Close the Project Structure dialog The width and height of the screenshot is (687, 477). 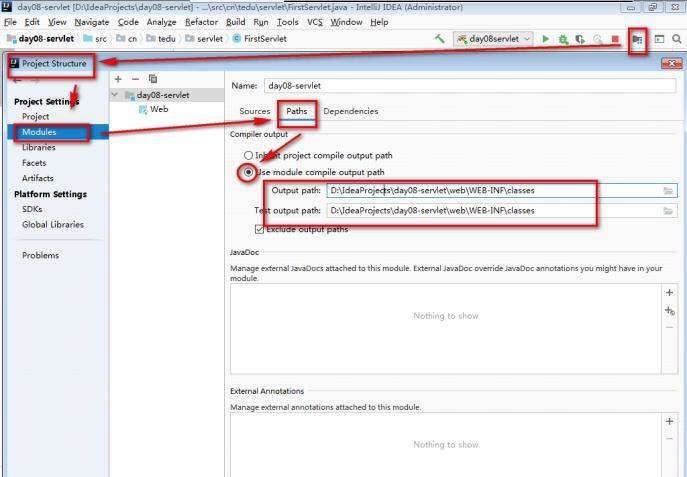pyautogui.click(x=671, y=64)
